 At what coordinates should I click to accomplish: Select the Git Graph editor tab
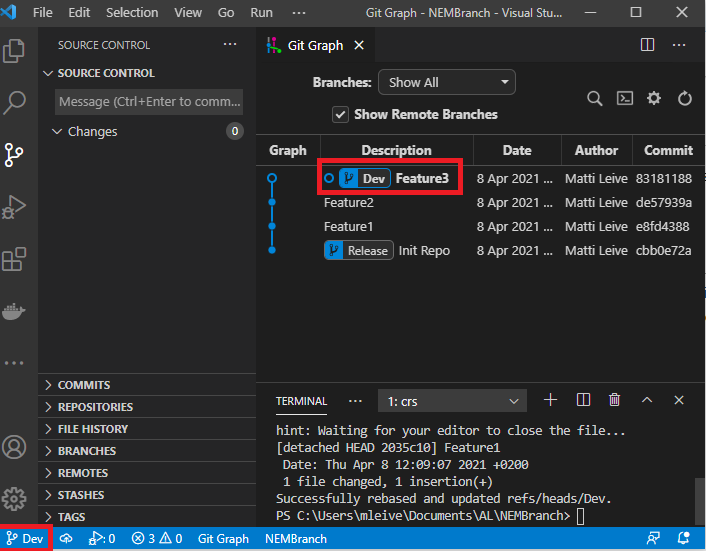(315, 46)
